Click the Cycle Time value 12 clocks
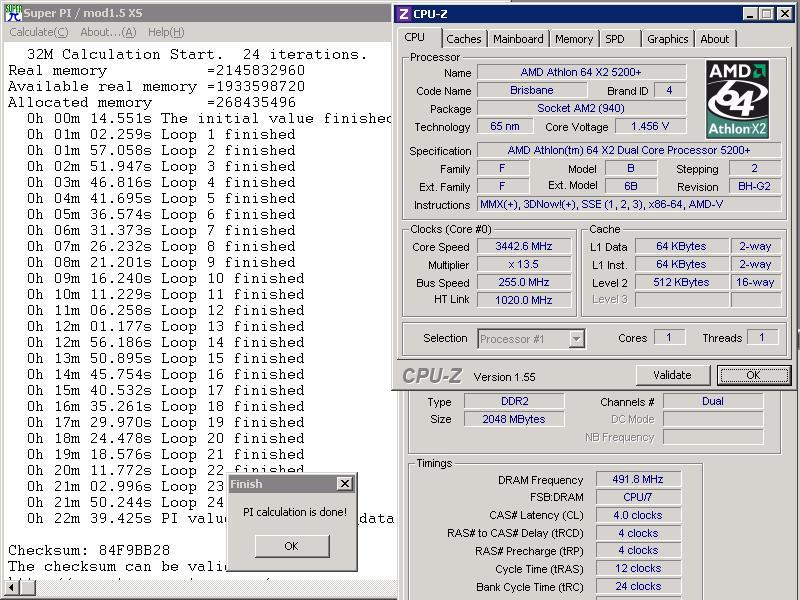This screenshot has height=600, width=800. pos(638,568)
